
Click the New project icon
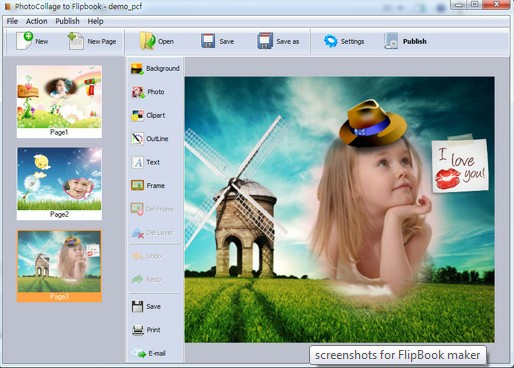(x=24, y=41)
